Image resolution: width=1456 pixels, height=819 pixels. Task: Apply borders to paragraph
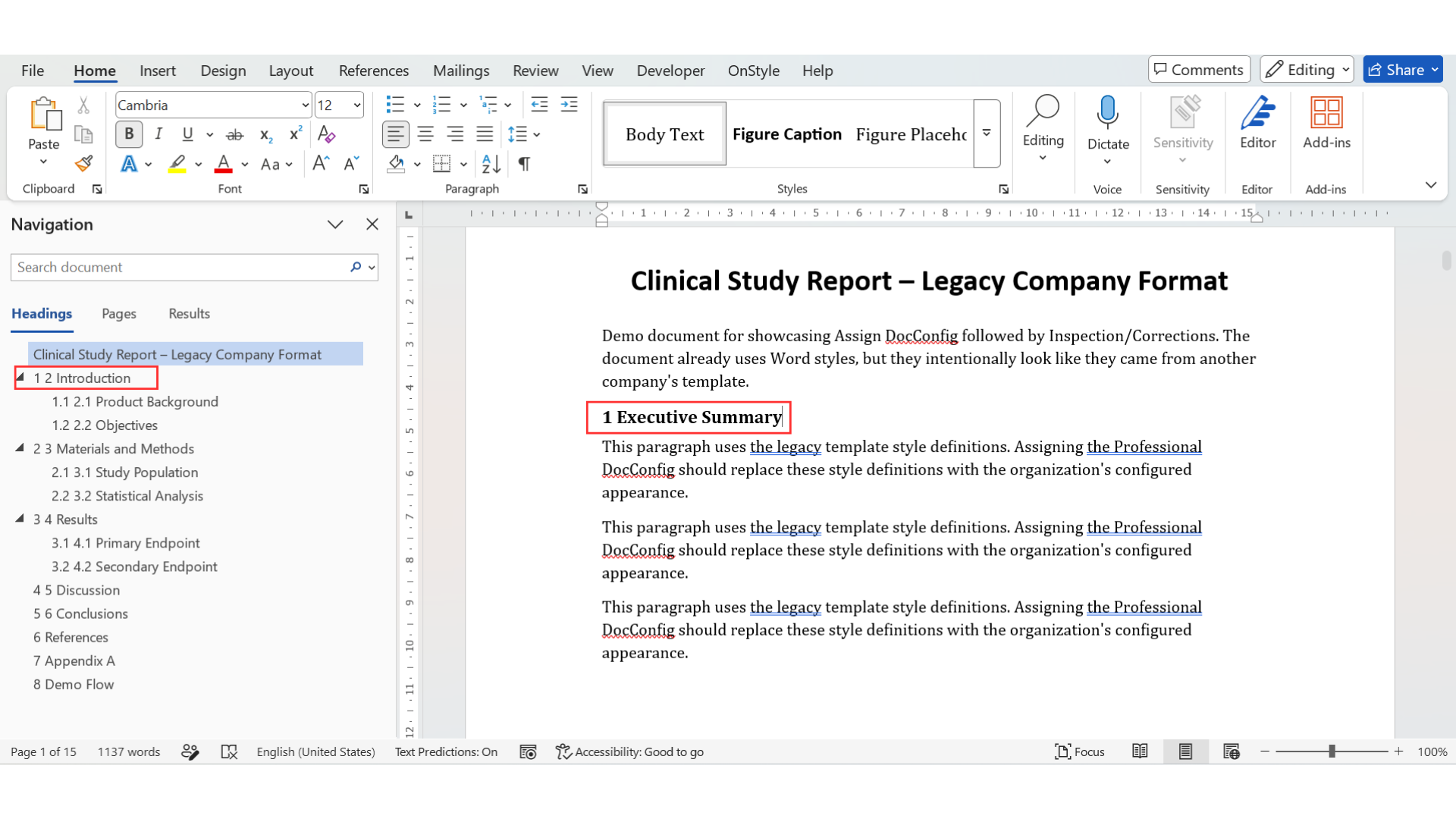click(441, 164)
